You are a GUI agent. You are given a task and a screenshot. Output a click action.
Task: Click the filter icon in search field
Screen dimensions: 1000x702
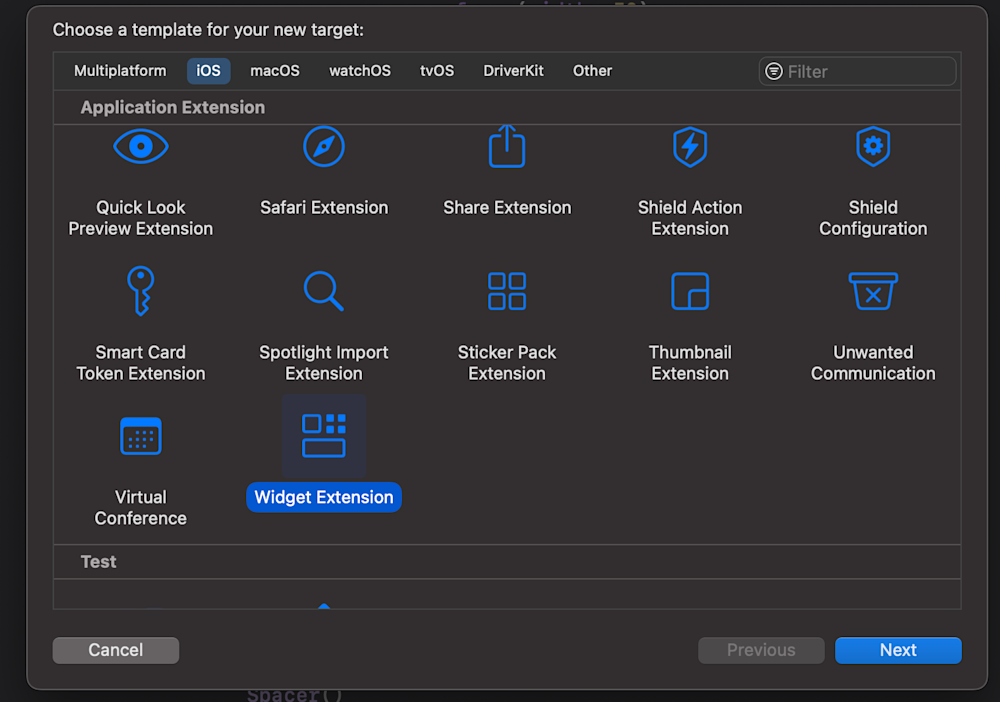(x=774, y=71)
